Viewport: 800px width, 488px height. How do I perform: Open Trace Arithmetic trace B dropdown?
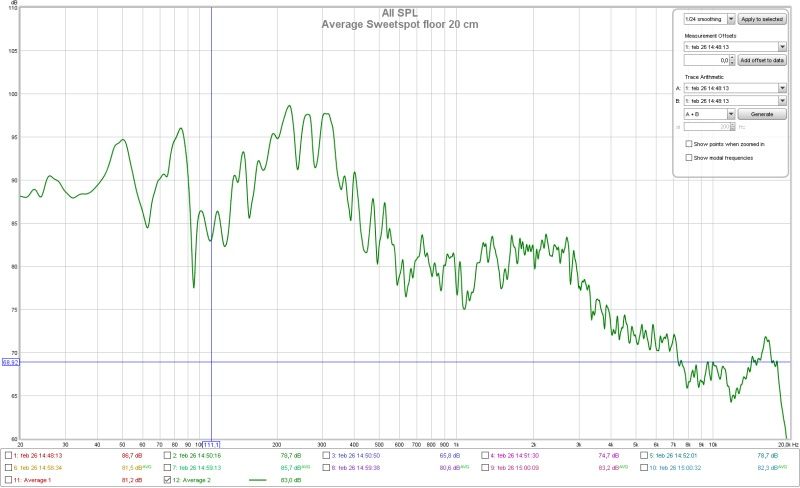click(781, 101)
